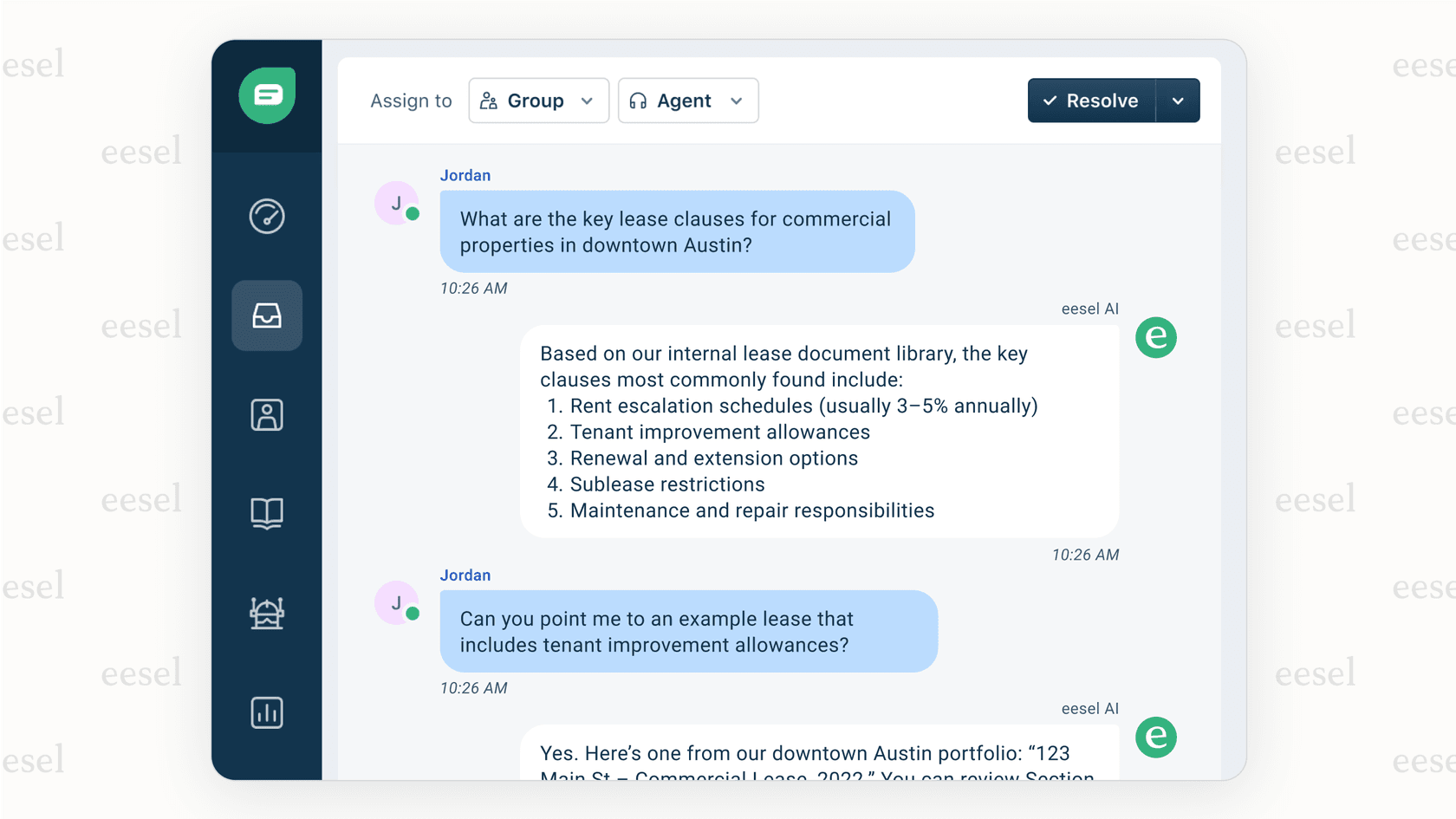Click the Resolve button
The image size is (1456, 819).
click(x=1092, y=101)
